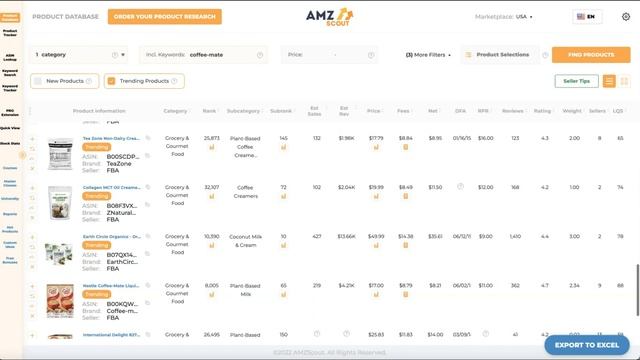
Task: Click help icon beside Product Selections
Action: 545,55
